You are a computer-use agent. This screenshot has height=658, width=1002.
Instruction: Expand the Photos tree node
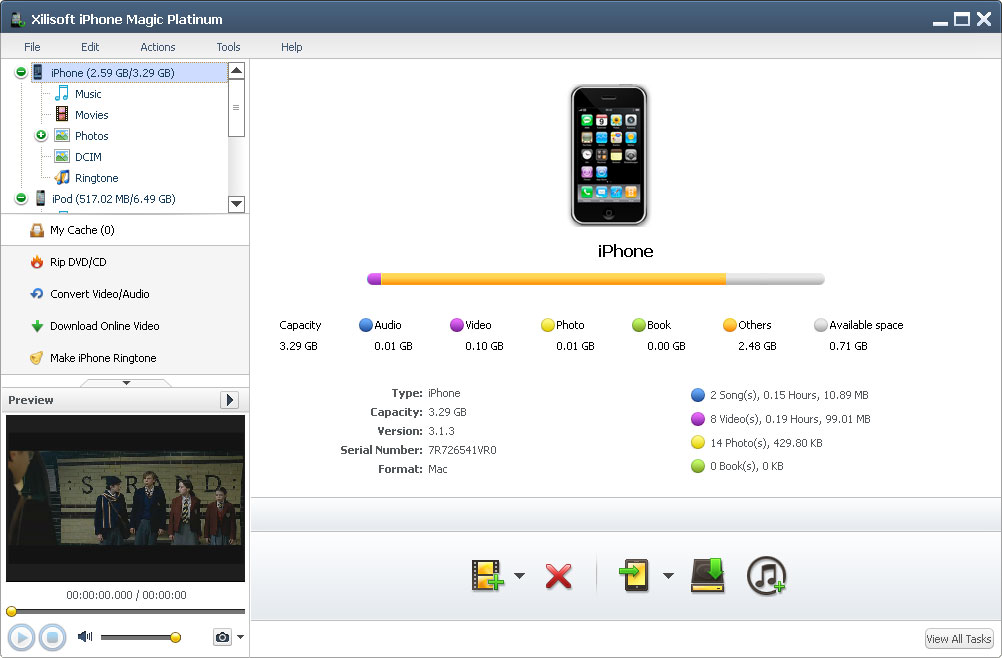pos(41,135)
